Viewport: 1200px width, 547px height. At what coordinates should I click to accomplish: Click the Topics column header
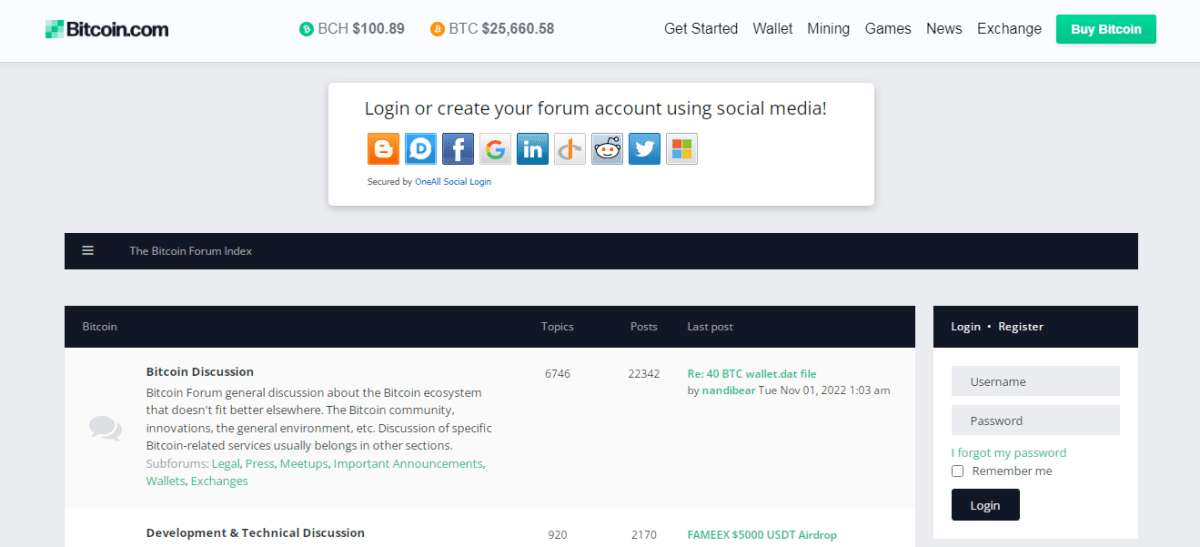coord(558,327)
